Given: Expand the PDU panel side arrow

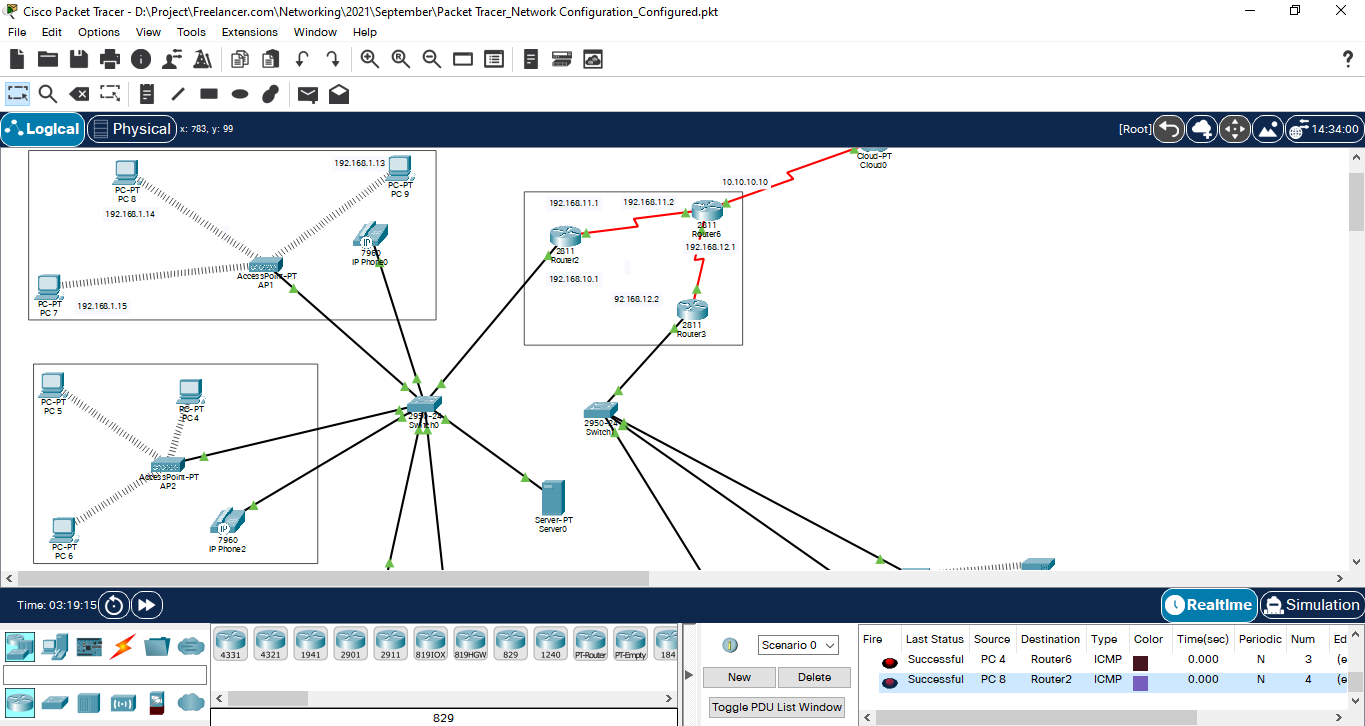Looking at the screenshot, I should [688, 676].
